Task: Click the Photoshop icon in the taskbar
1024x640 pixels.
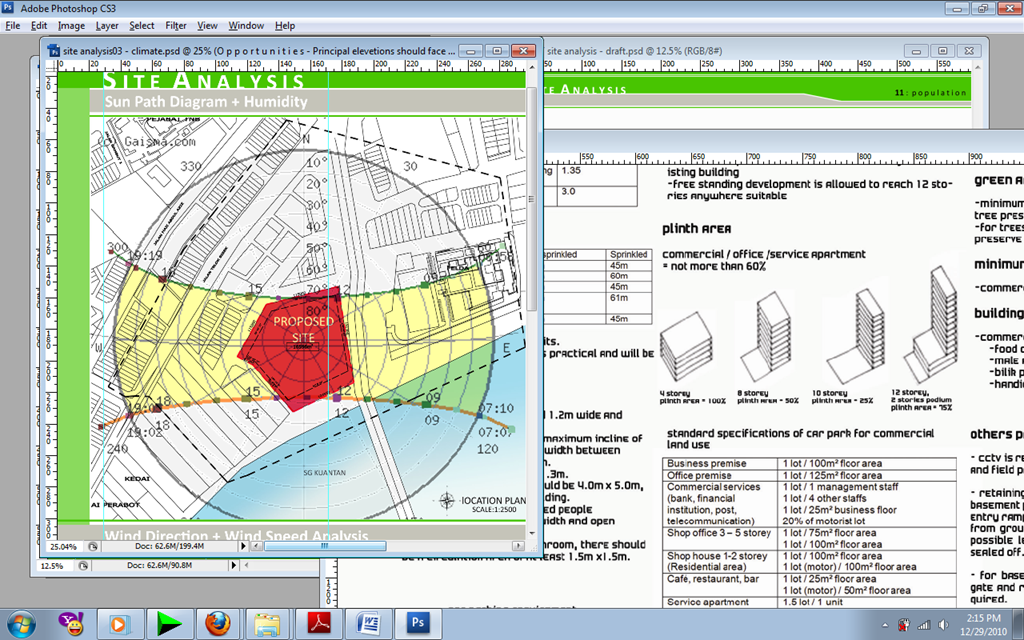Action: [x=418, y=624]
